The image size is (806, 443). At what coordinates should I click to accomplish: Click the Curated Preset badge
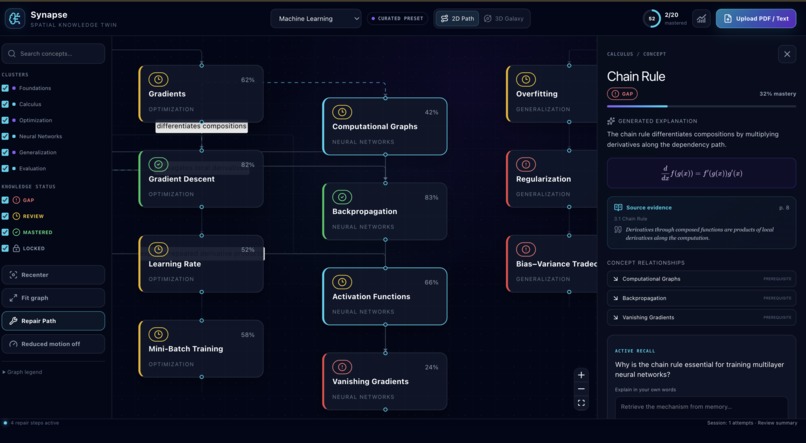click(397, 19)
